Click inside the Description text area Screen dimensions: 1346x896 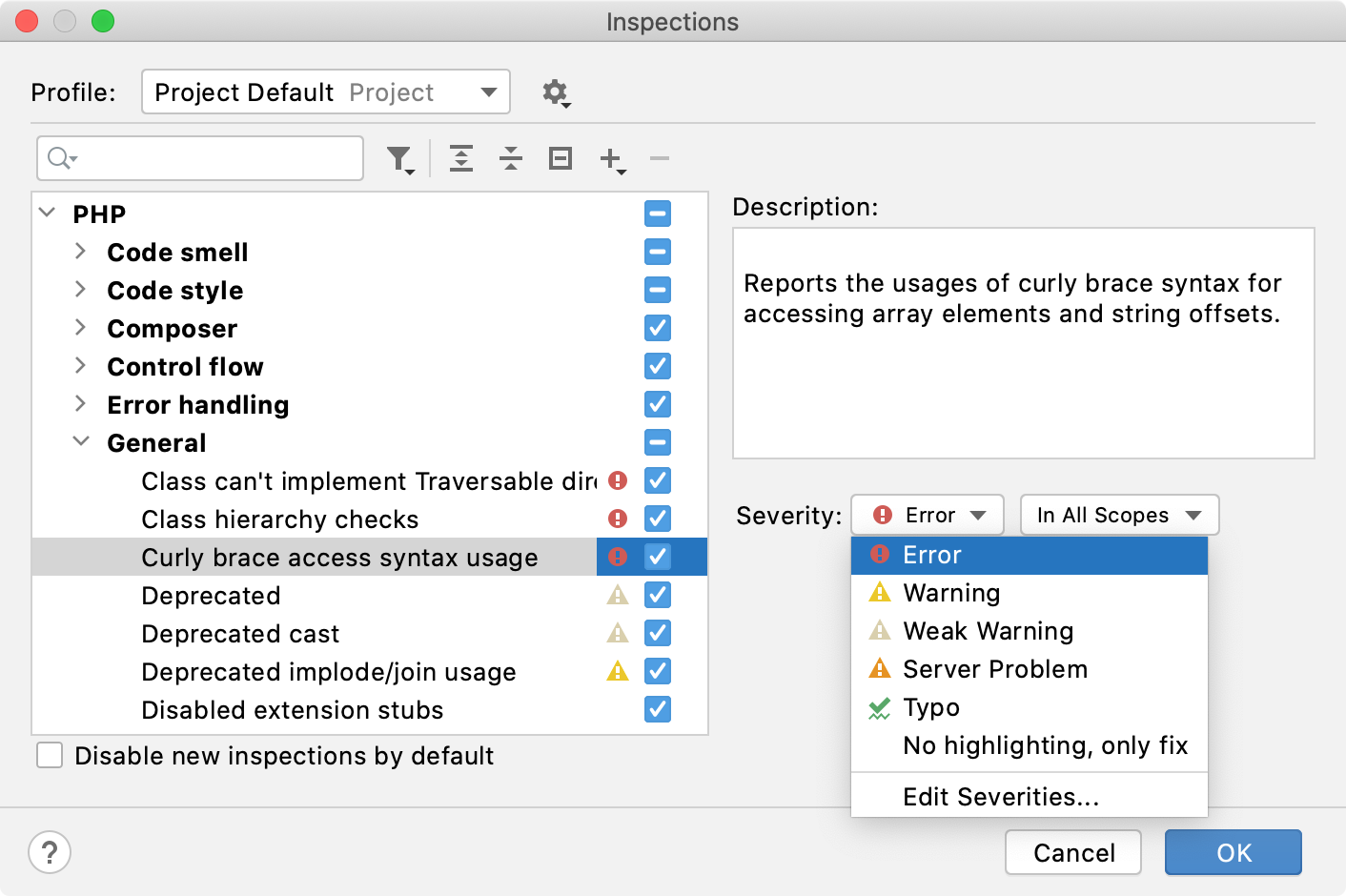[x=1024, y=343]
